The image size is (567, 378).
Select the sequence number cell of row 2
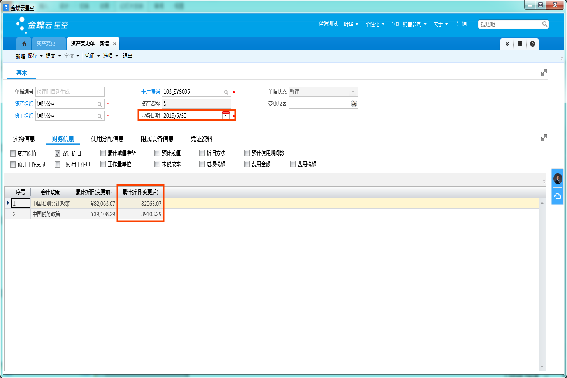pyautogui.click(x=20, y=214)
